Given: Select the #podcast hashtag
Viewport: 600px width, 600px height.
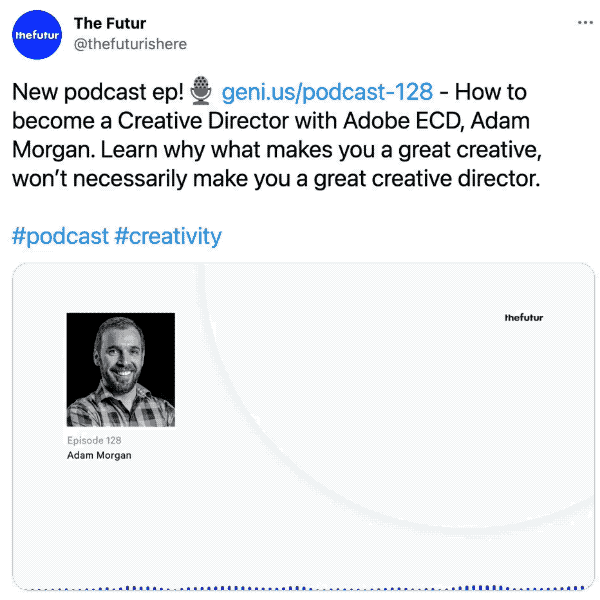Looking at the screenshot, I should (x=60, y=236).
